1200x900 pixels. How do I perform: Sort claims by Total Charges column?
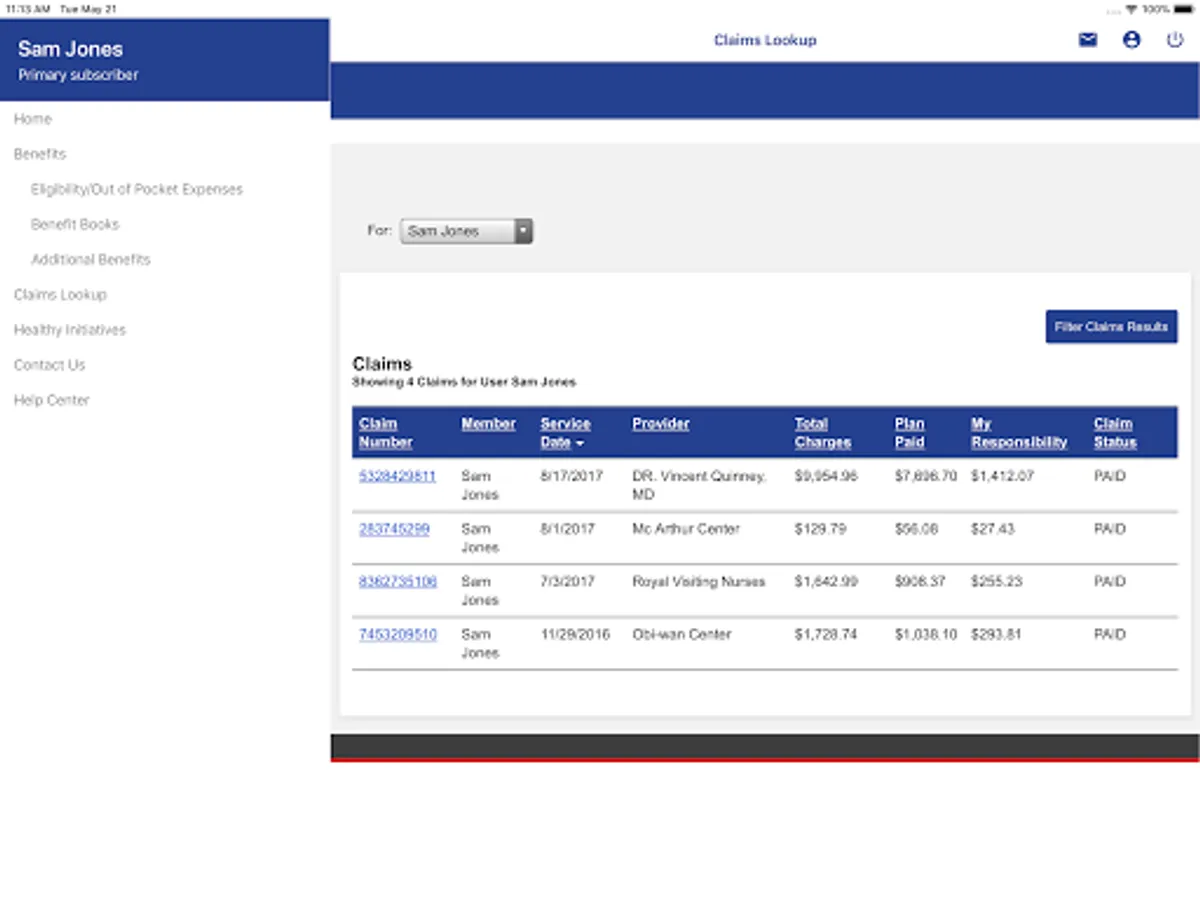(x=823, y=433)
